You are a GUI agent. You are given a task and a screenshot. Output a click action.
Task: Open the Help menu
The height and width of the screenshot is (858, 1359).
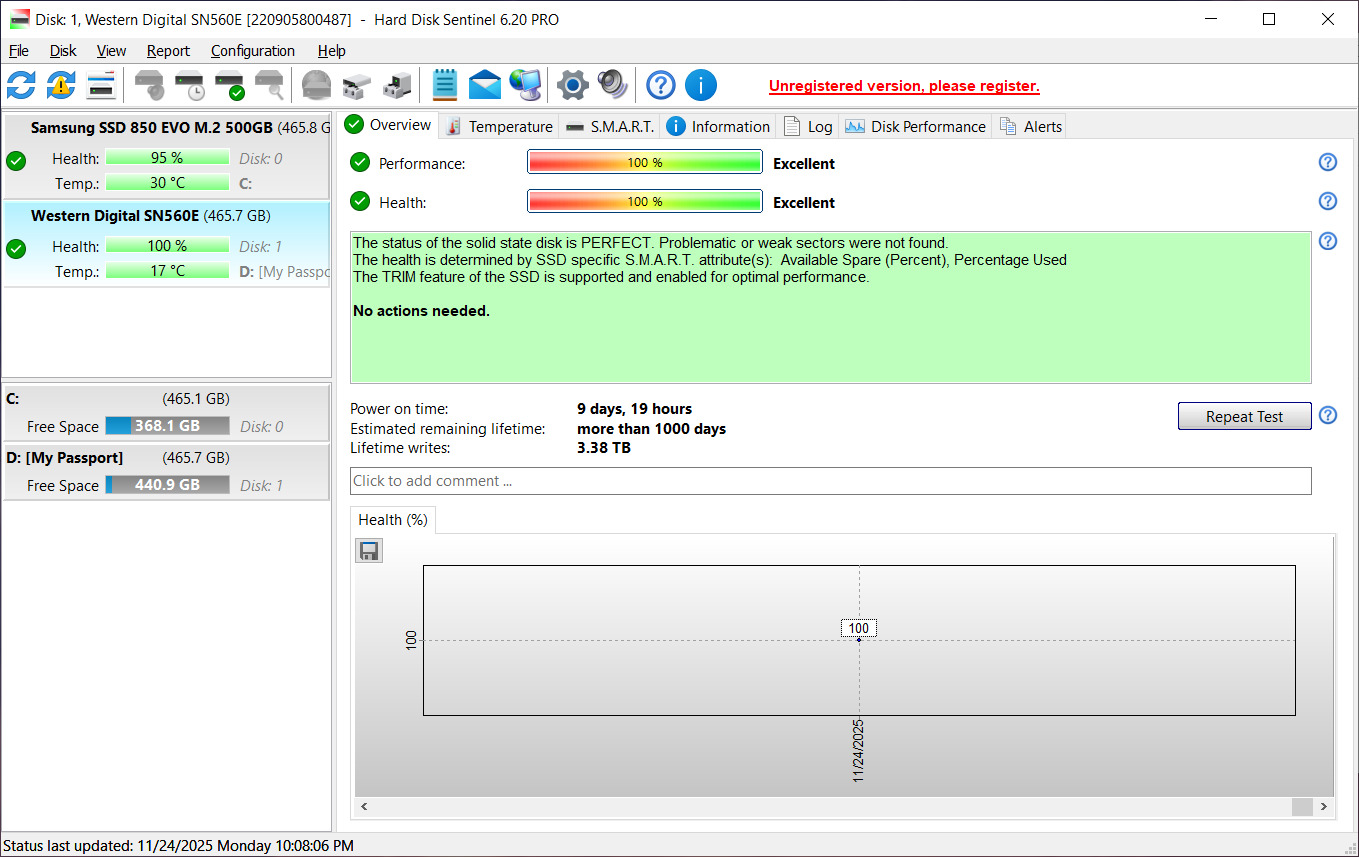tap(332, 51)
